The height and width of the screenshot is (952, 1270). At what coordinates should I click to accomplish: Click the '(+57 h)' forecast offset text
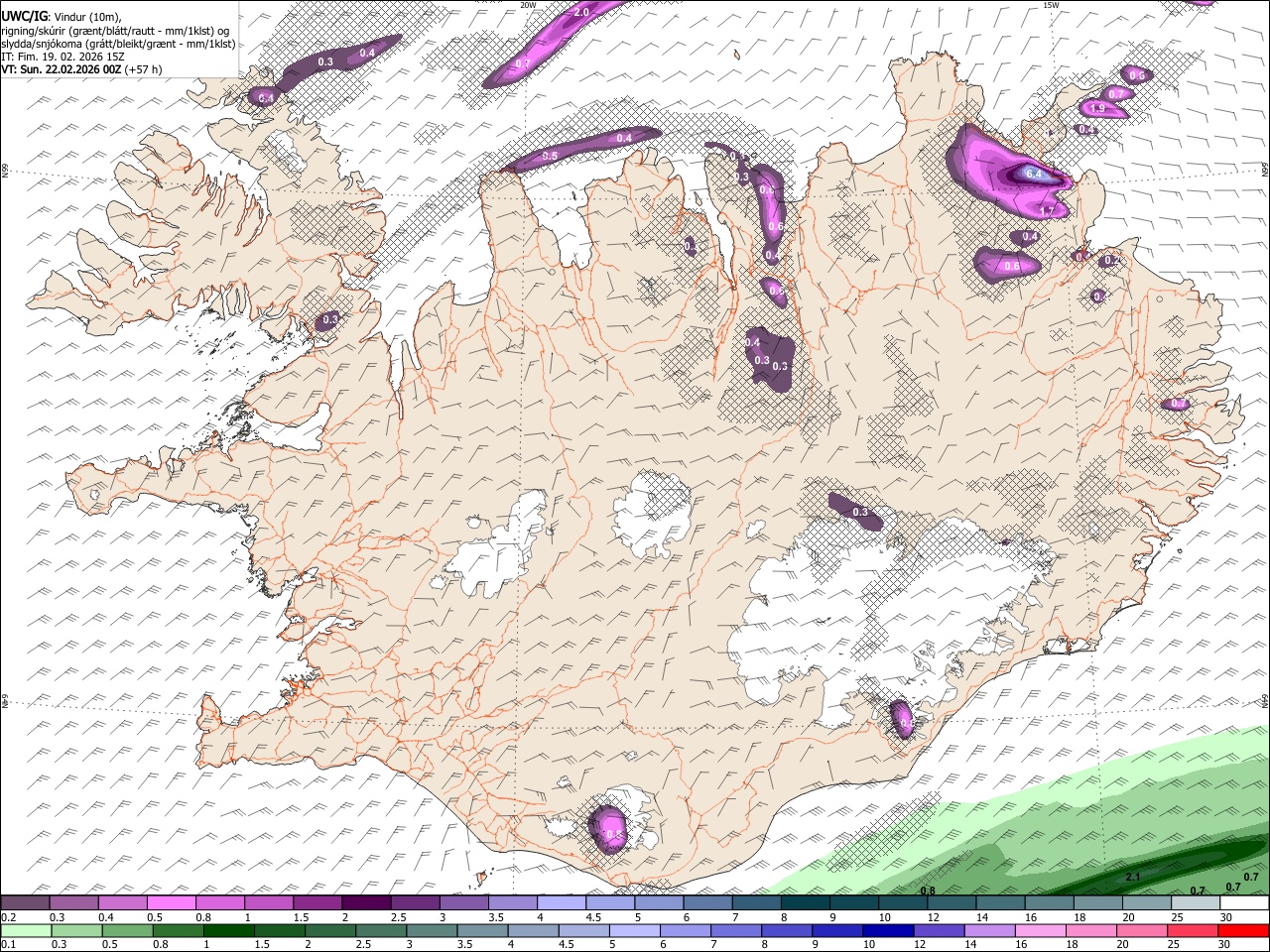tap(144, 69)
